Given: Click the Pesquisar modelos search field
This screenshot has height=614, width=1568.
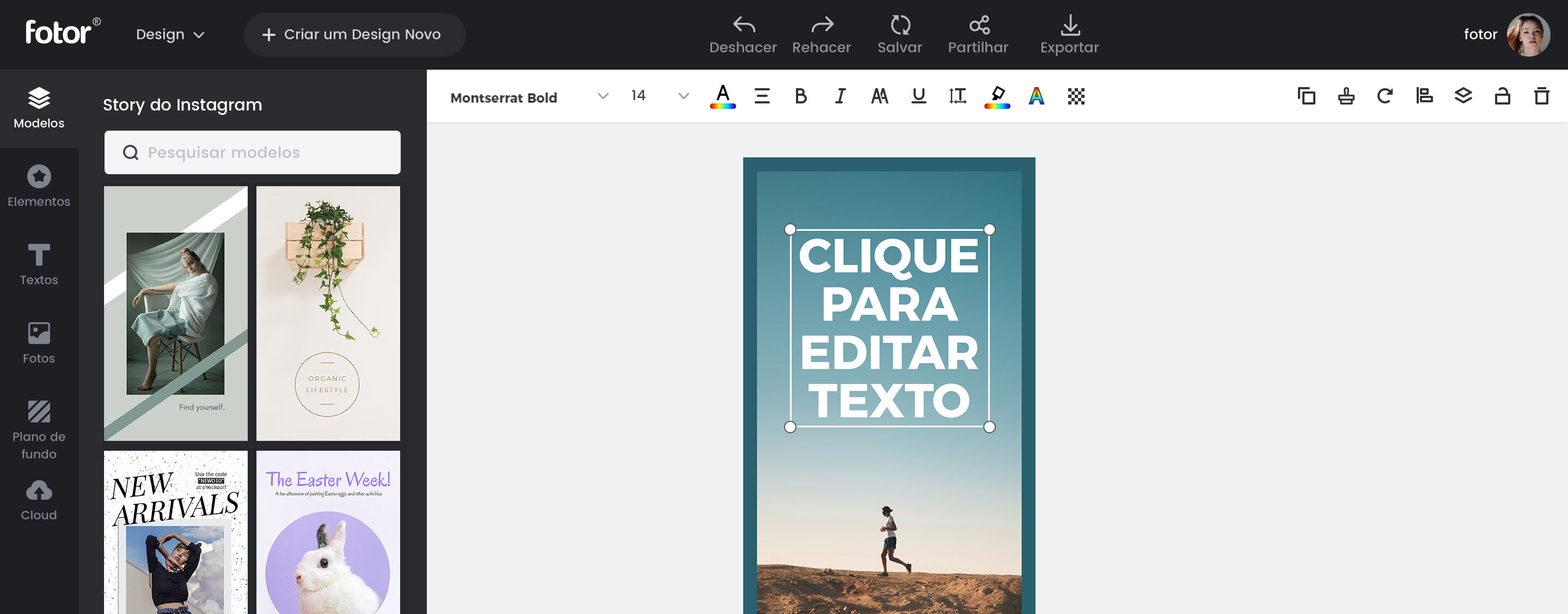Looking at the screenshot, I should pyautogui.click(x=252, y=153).
